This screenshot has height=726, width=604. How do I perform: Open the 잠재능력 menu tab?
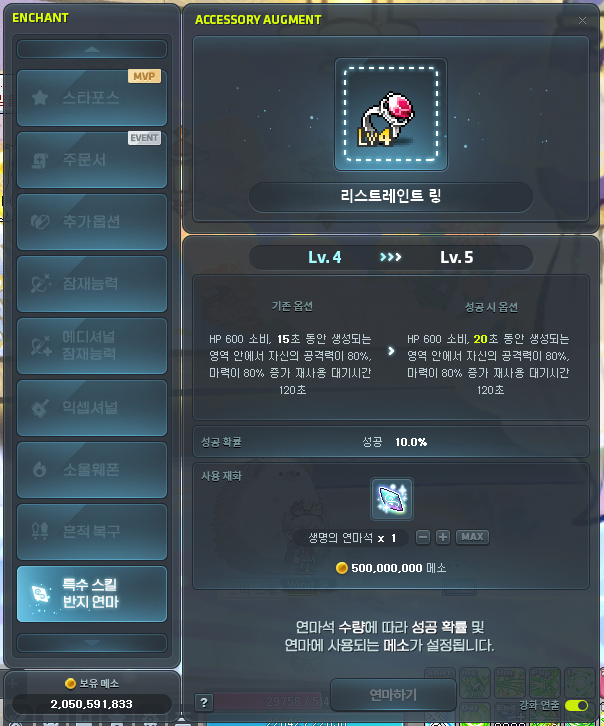click(x=92, y=284)
